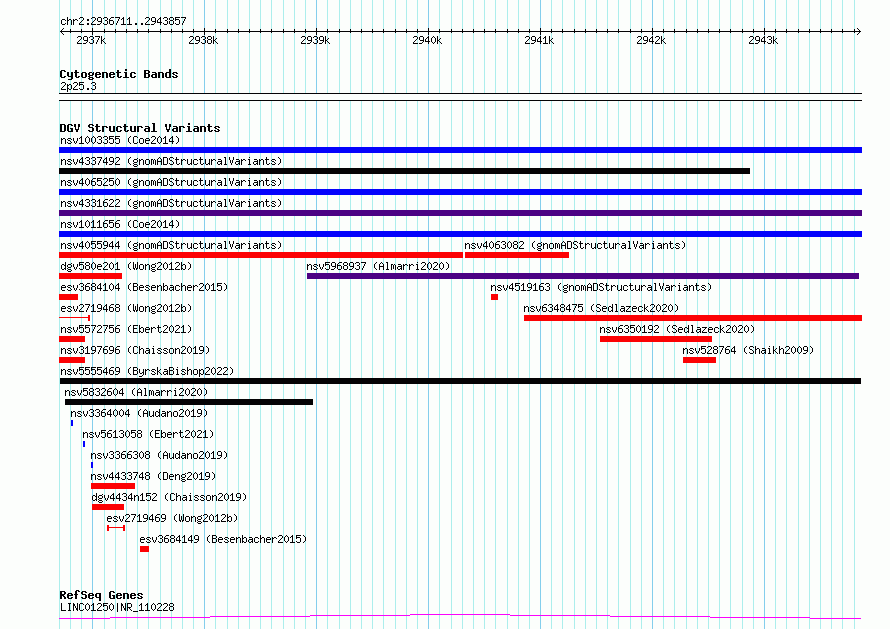
Task: Open LINC01250|NR_110228 gene label
Action: 117,607
